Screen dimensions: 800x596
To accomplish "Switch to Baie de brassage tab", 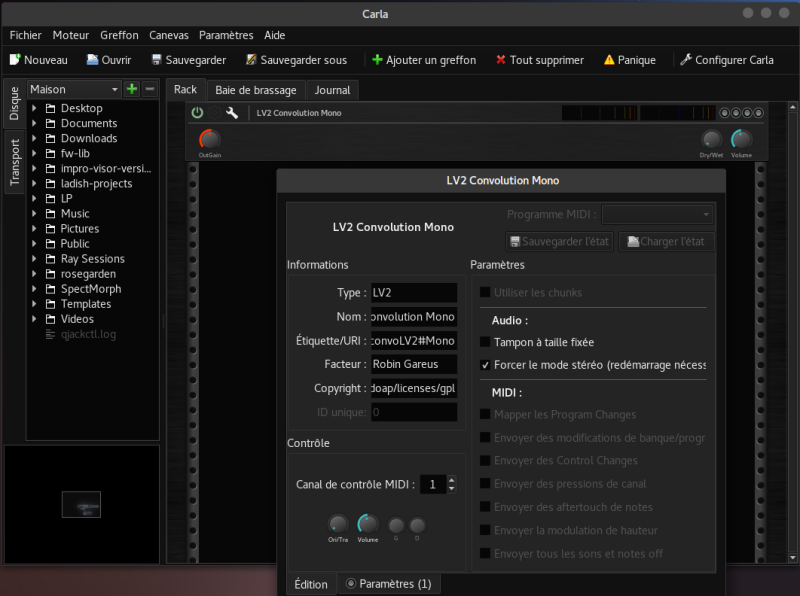I will tap(254, 90).
